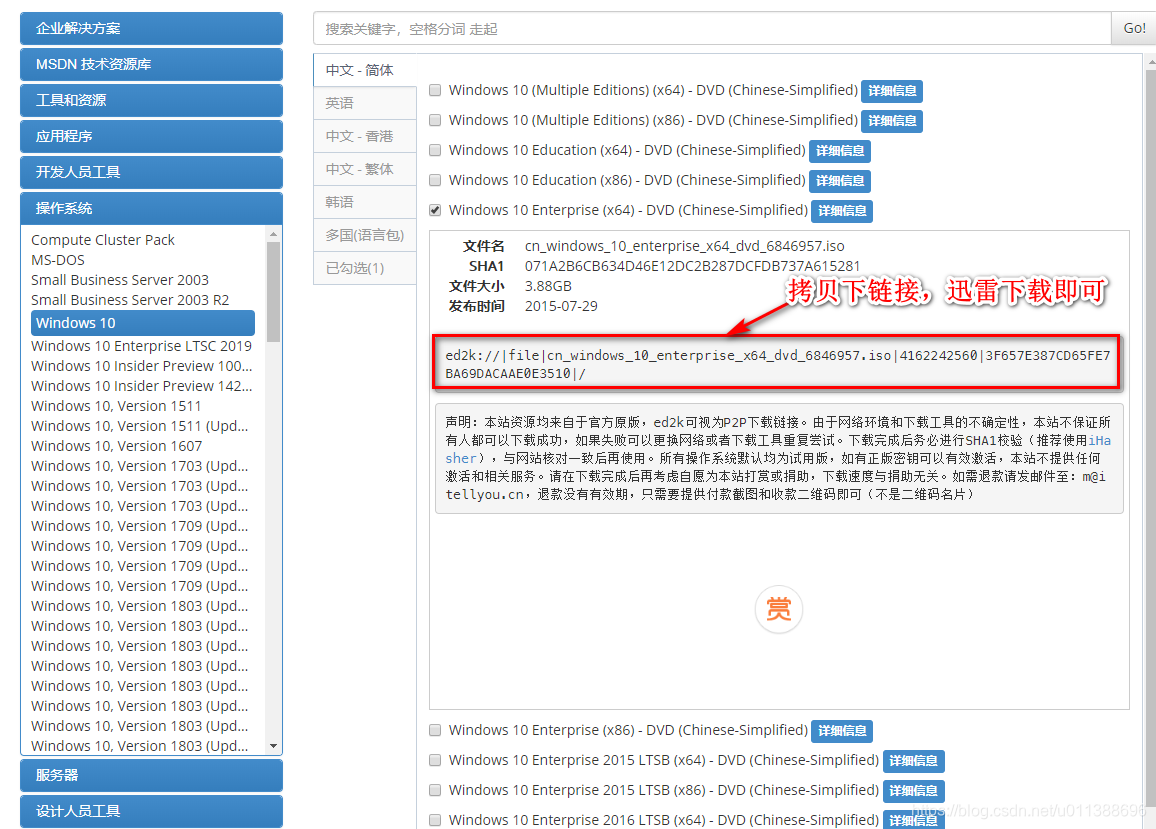Tick Windows 10 Education (x86) checkbox
The width and height of the screenshot is (1156, 829).
click(x=435, y=180)
